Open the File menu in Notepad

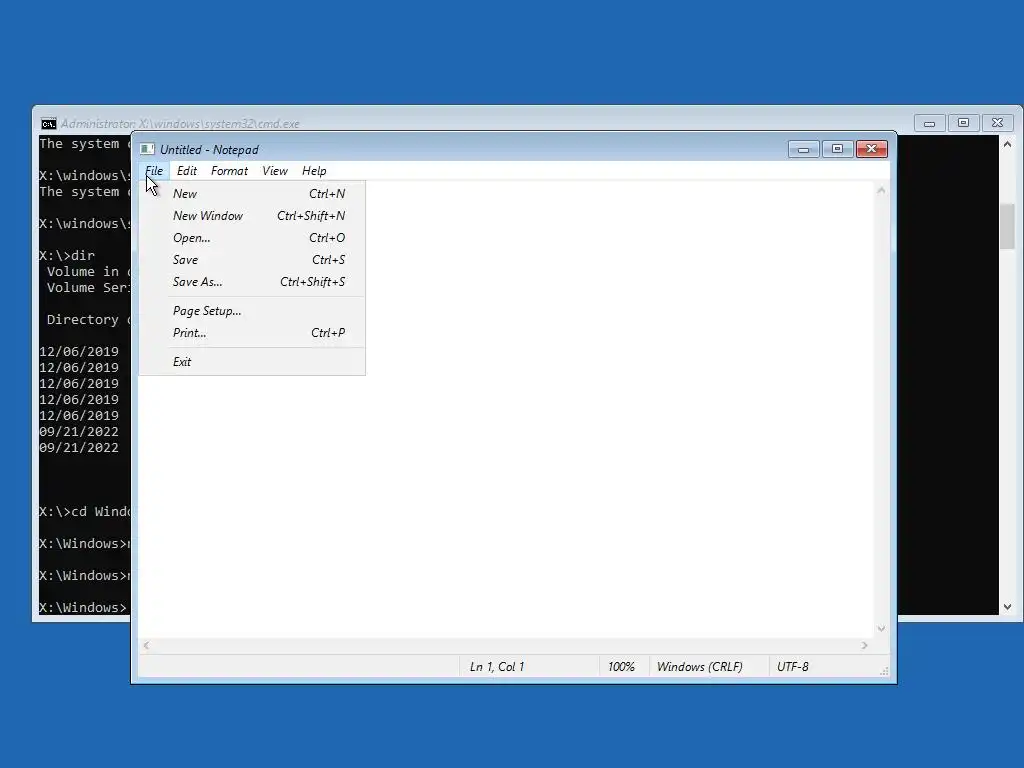click(x=154, y=171)
